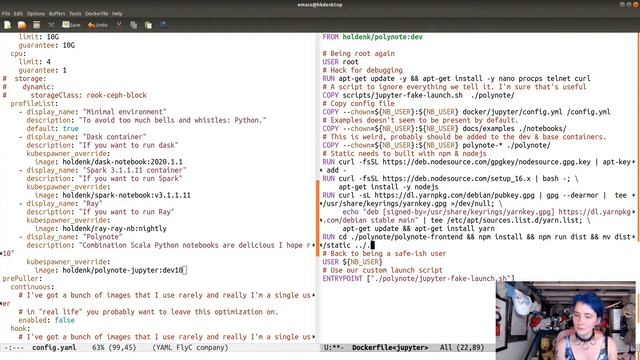The image size is (640, 360).
Task: Click the 'npm install && npm run dist' line
Action: coord(476,237)
